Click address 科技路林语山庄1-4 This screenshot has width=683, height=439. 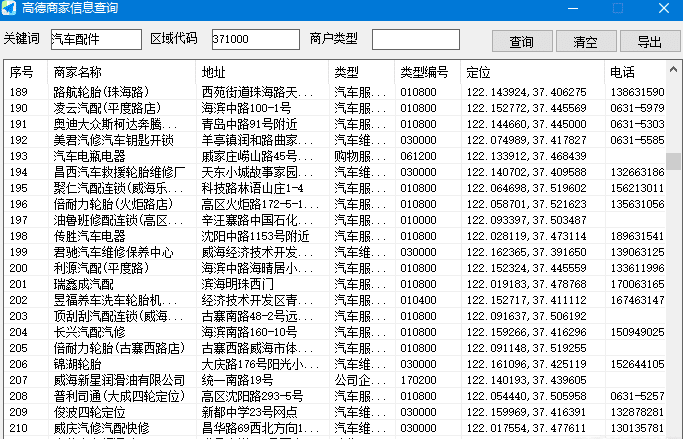pos(252,188)
